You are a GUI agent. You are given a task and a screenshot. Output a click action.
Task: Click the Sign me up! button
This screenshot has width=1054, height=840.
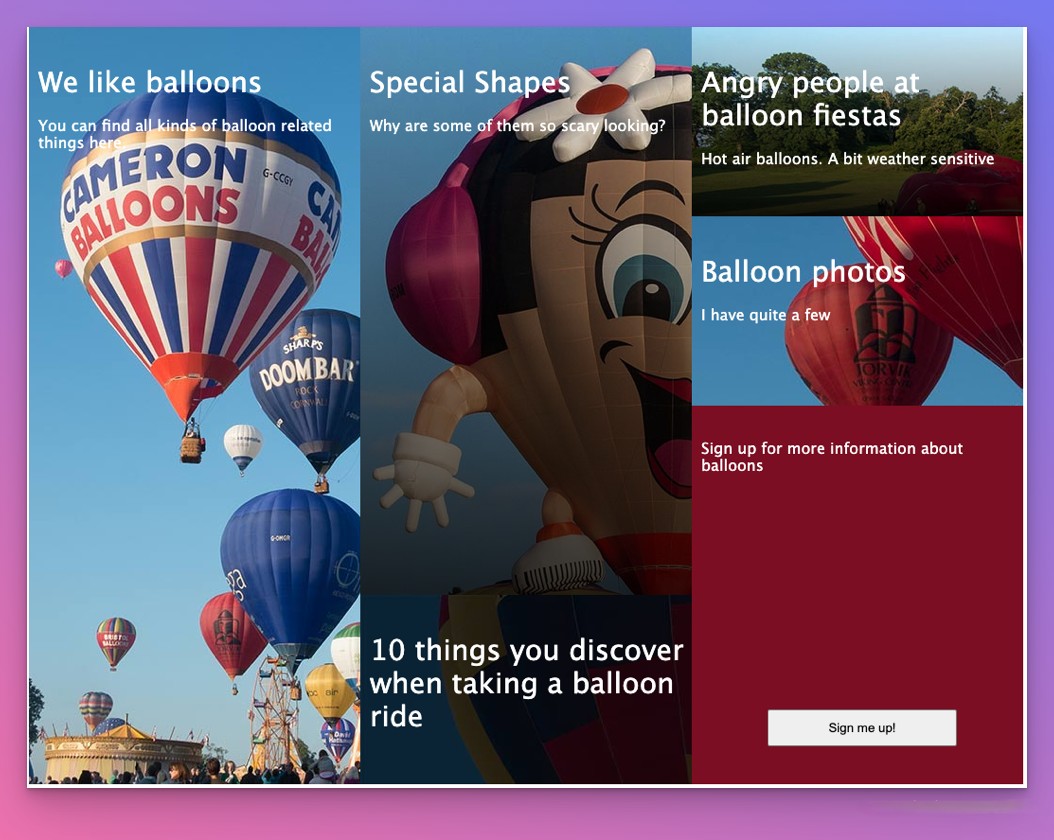coord(862,728)
